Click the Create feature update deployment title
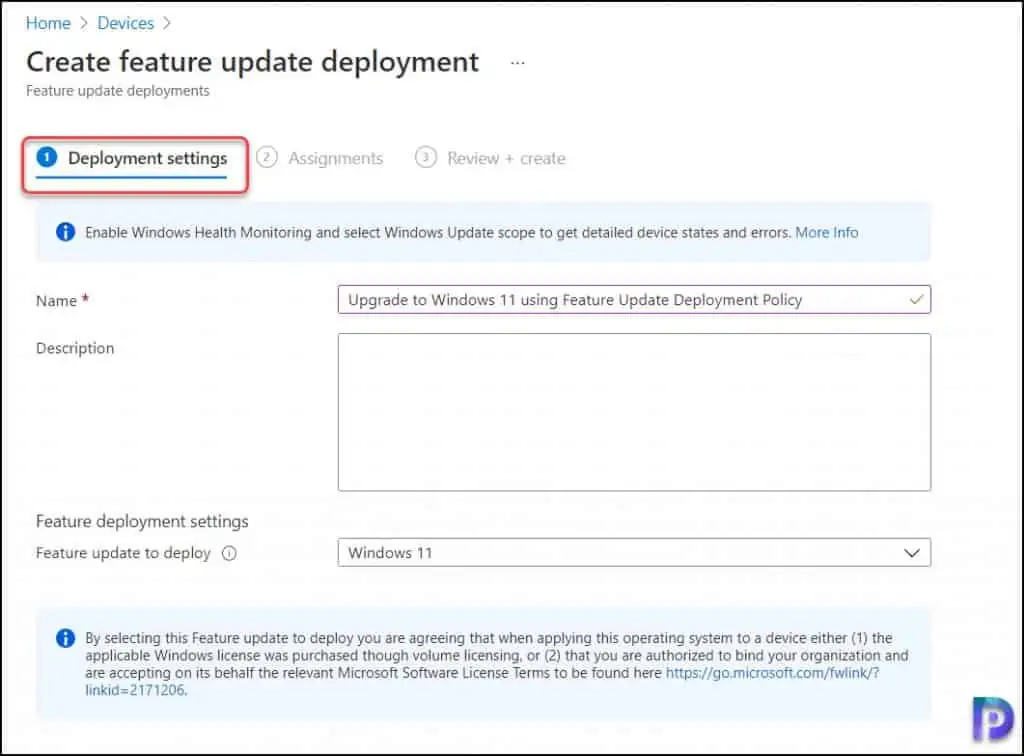The image size is (1024, 756). tap(253, 63)
